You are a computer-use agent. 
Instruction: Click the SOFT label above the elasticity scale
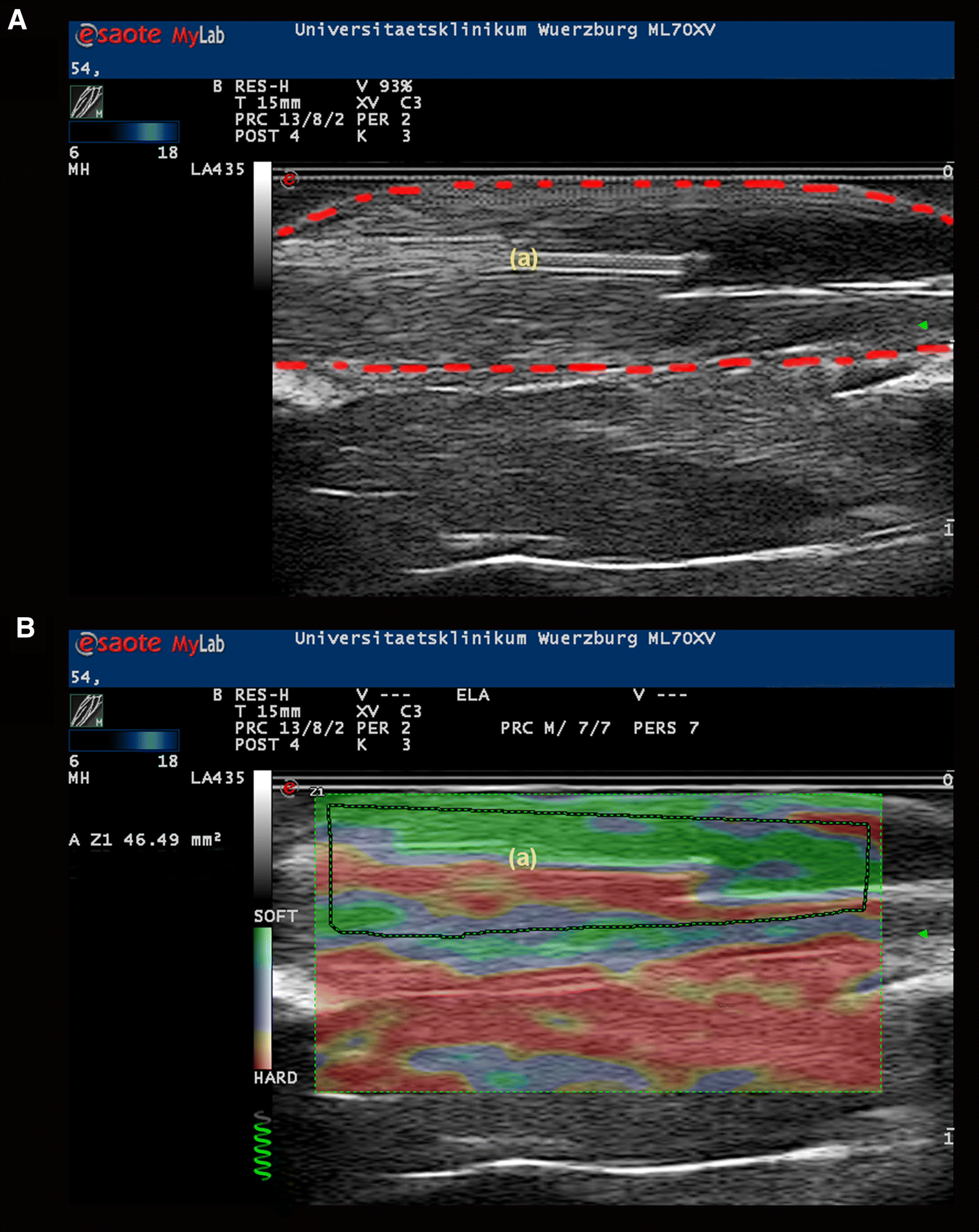(276, 916)
